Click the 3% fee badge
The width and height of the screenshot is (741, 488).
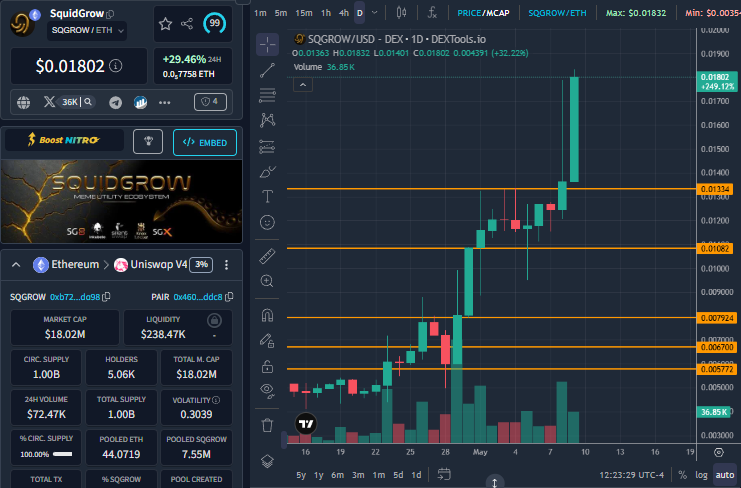point(201,265)
